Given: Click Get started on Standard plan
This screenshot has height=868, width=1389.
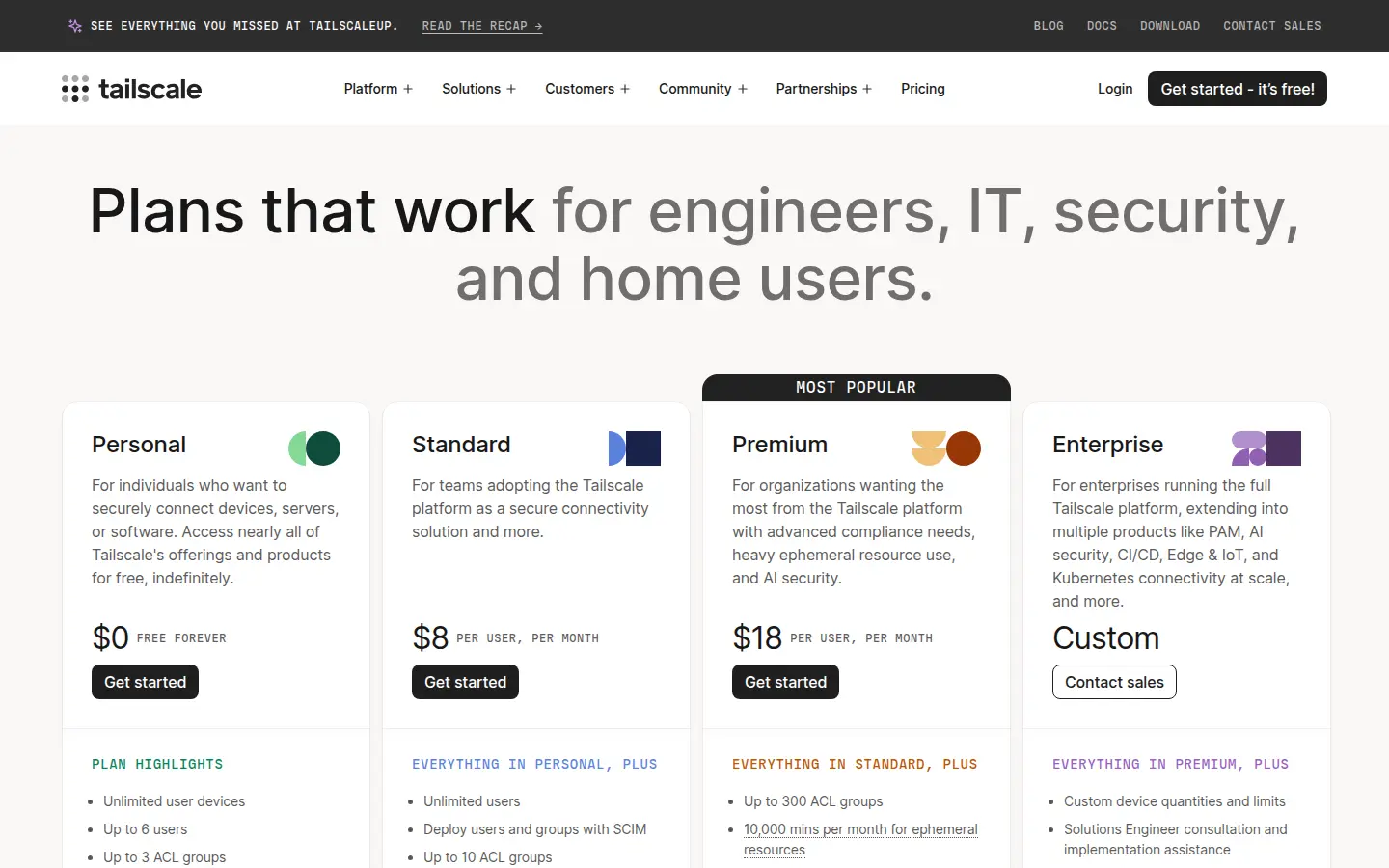Looking at the screenshot, I should (x=465, y=682).
